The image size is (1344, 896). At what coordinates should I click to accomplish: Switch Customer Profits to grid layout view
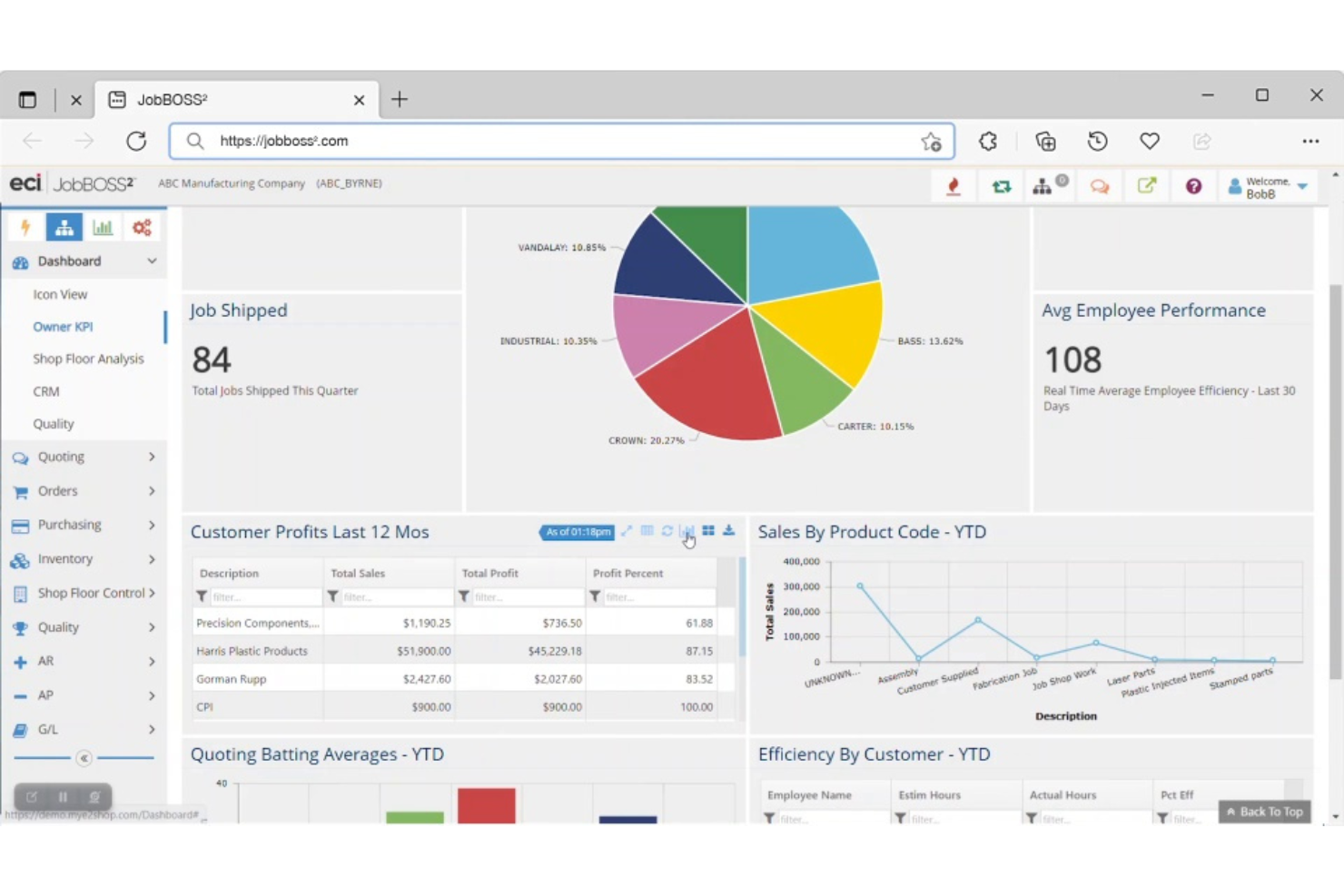point(708,531)
